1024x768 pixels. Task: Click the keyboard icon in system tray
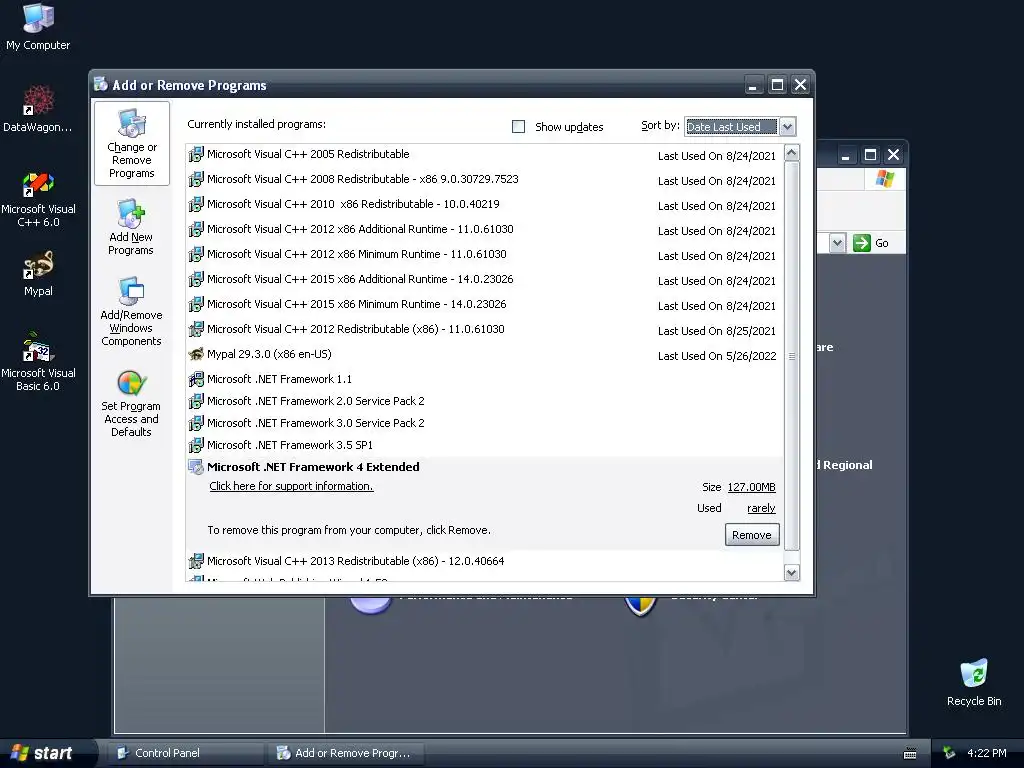pos(910,754)
